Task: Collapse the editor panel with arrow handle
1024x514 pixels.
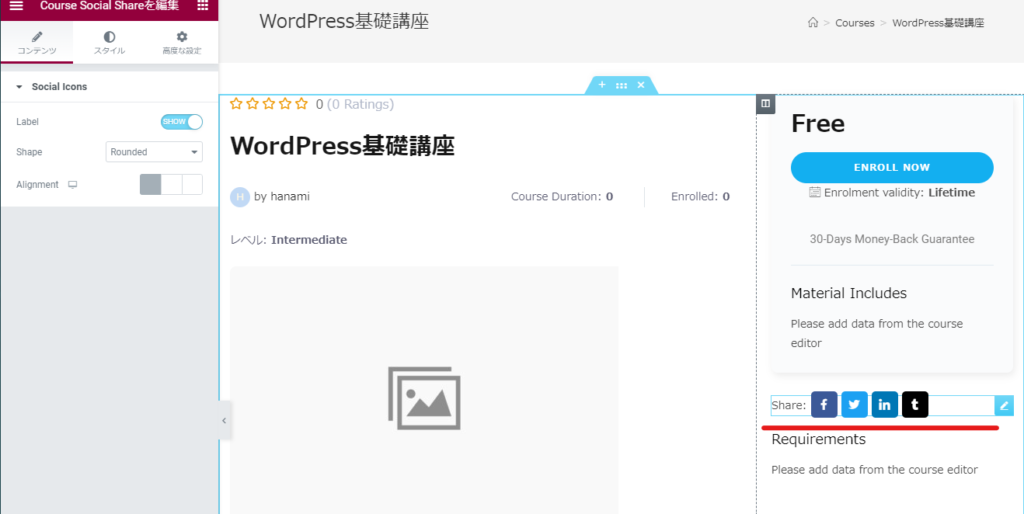Action: (224, 421)
